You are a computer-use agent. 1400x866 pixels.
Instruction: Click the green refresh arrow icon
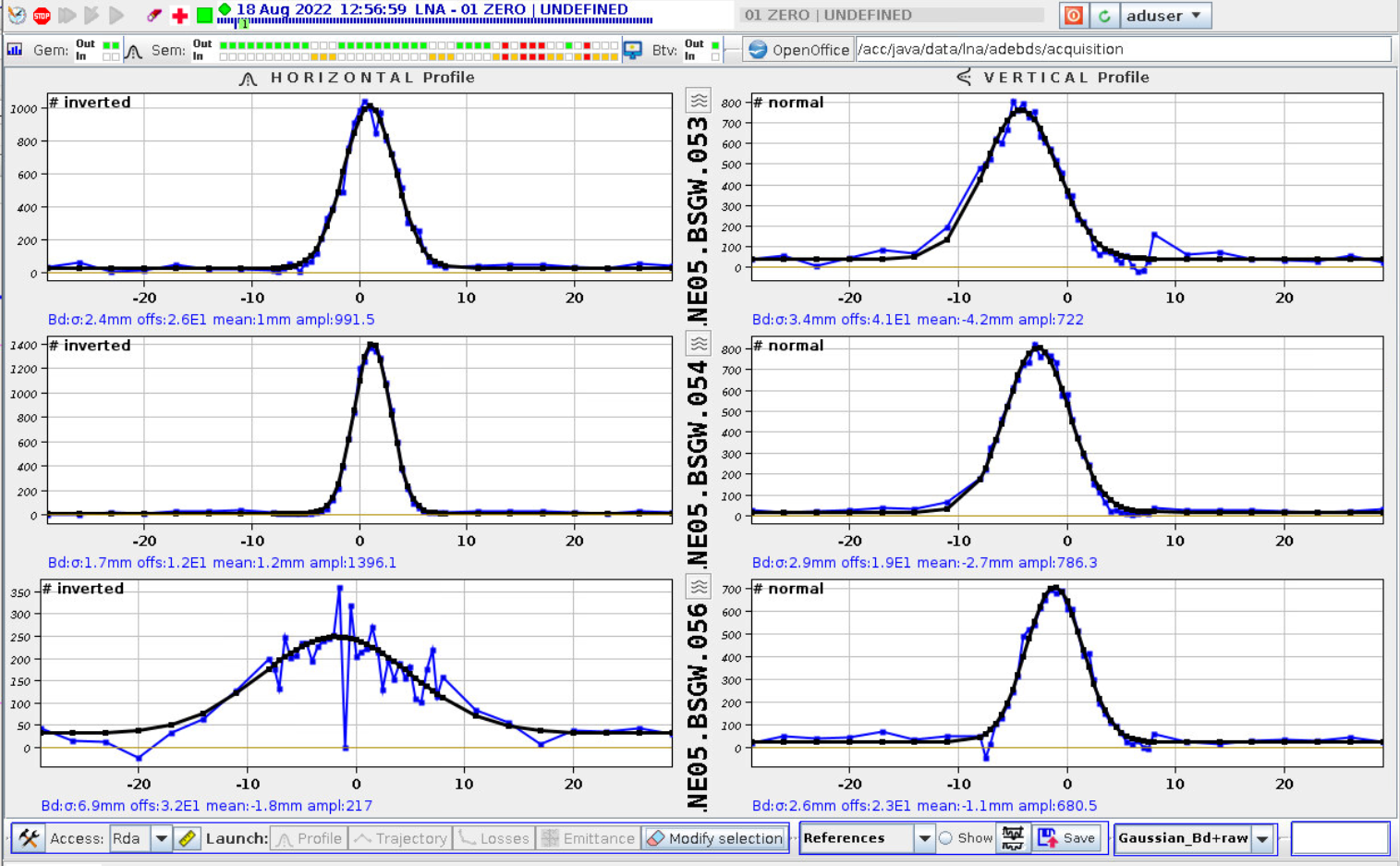tap(1104, 16)
